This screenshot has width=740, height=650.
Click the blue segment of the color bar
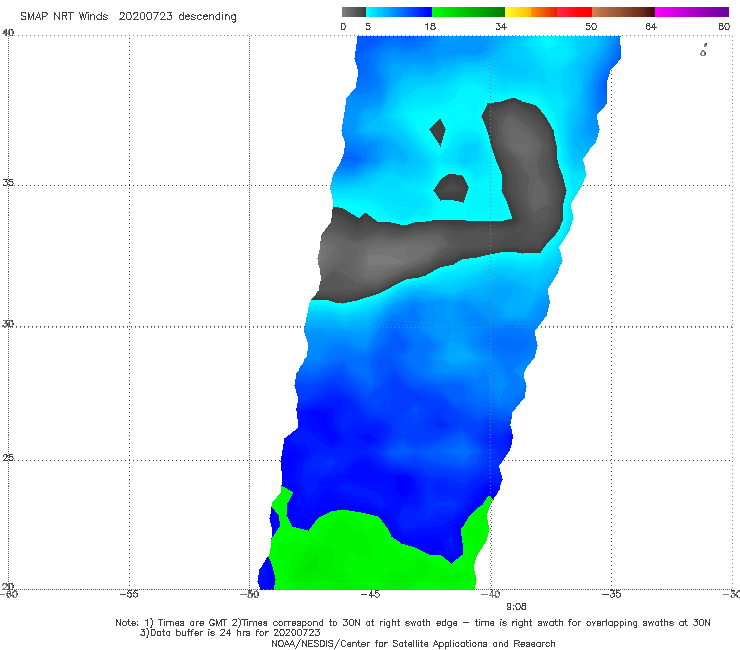click(x=399, y=12)
